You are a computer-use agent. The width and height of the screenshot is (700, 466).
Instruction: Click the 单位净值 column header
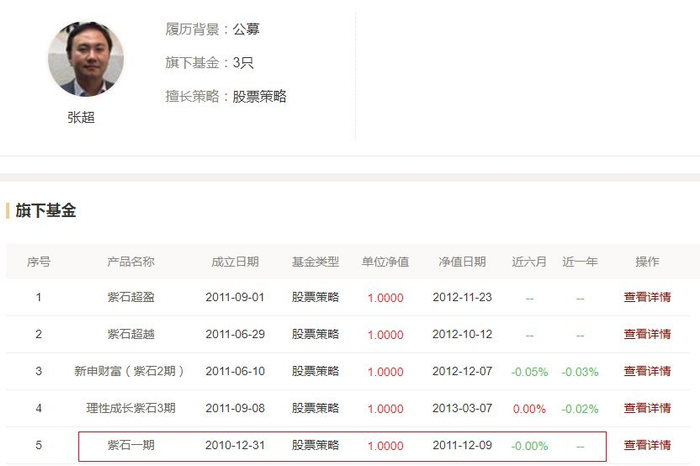tap(385, 262)
